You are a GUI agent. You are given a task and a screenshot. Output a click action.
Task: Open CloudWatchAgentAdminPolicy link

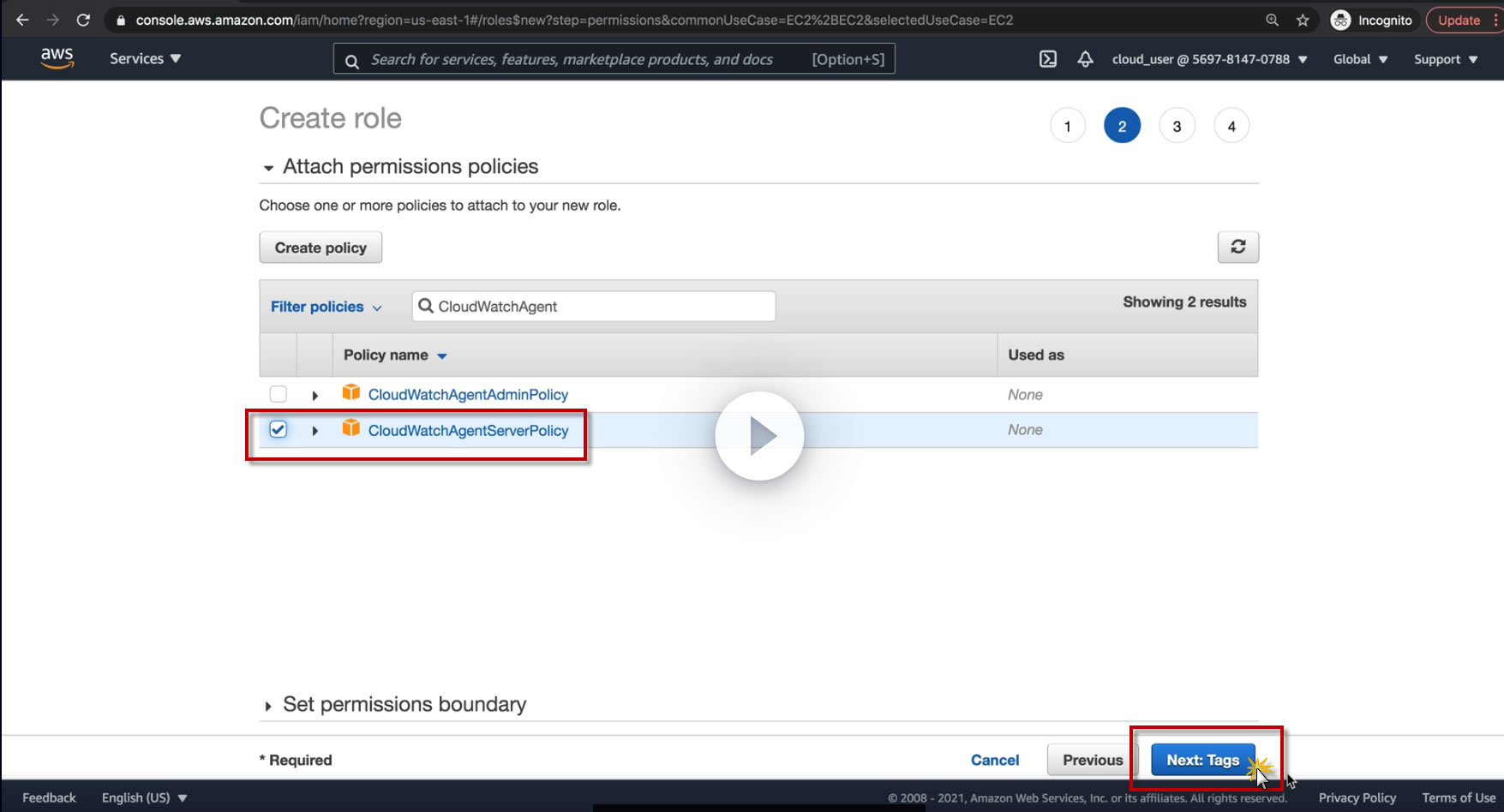(468, 394)
